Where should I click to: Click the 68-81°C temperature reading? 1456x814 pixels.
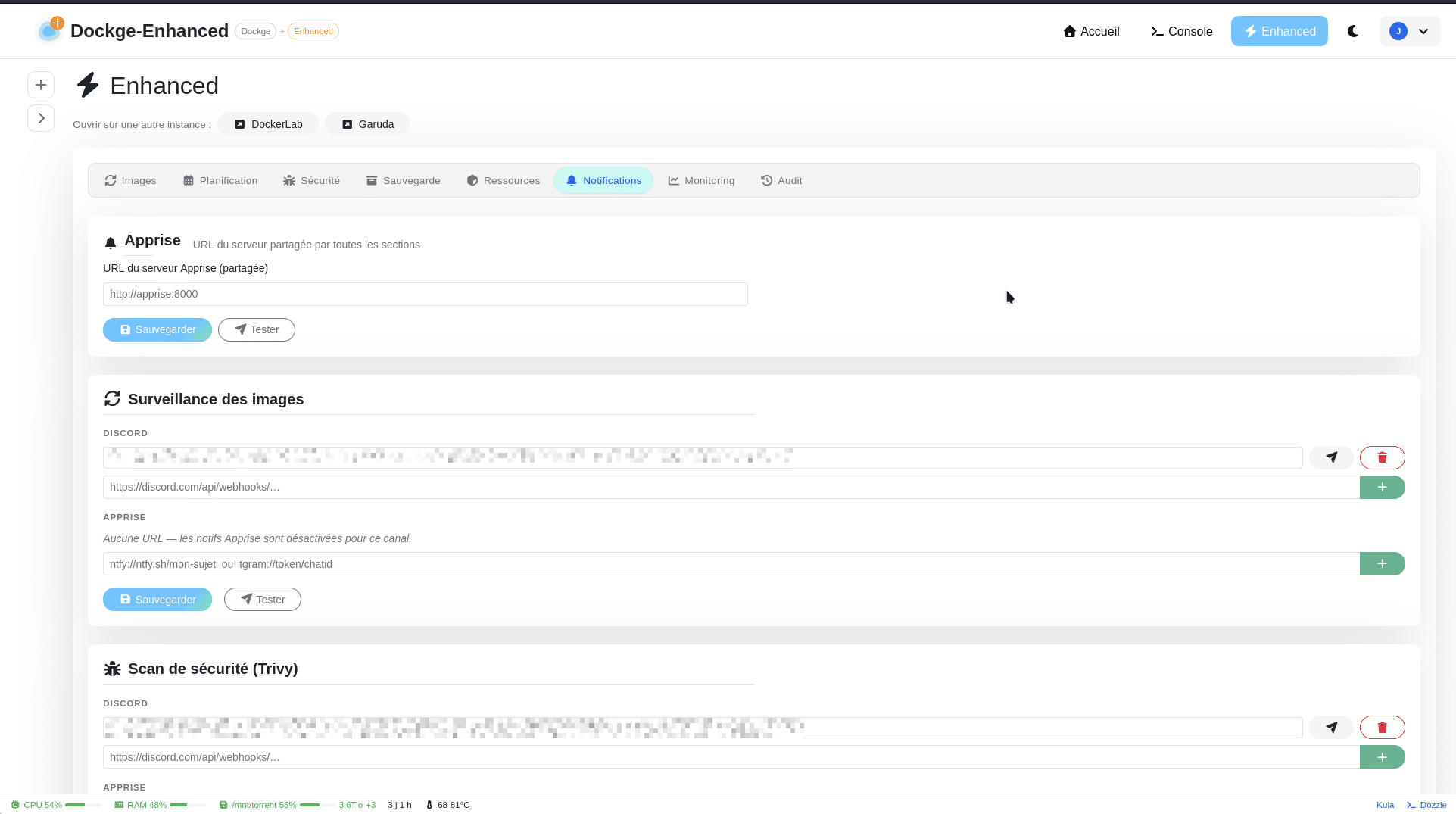(x=448, y=805)
